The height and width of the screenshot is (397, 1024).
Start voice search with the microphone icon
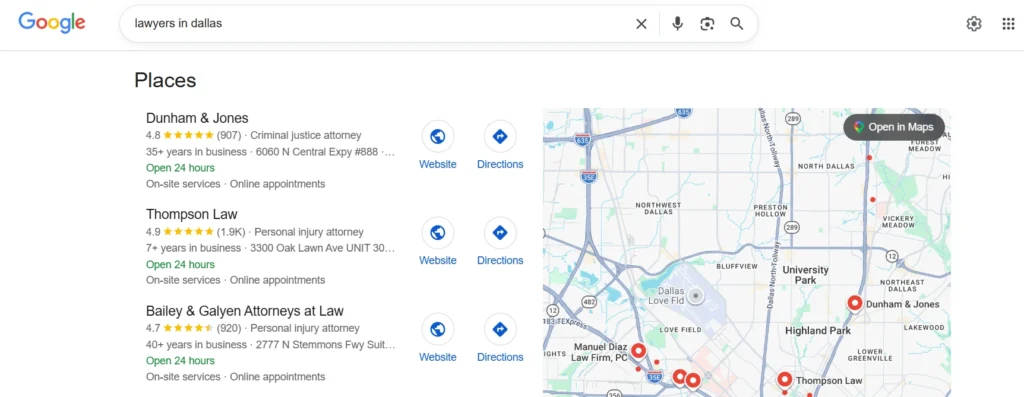(x=677, y=24)
